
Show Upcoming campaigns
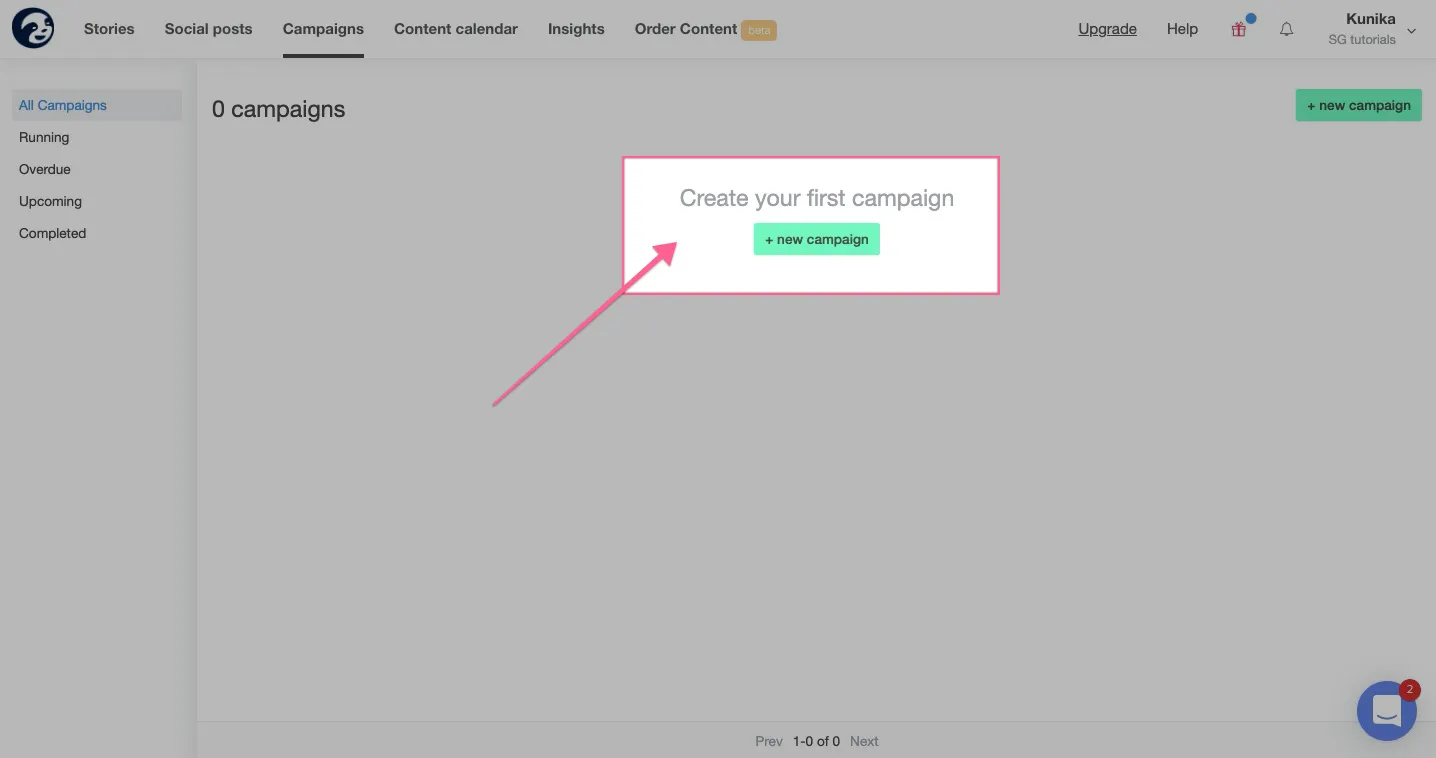point(50,201)
